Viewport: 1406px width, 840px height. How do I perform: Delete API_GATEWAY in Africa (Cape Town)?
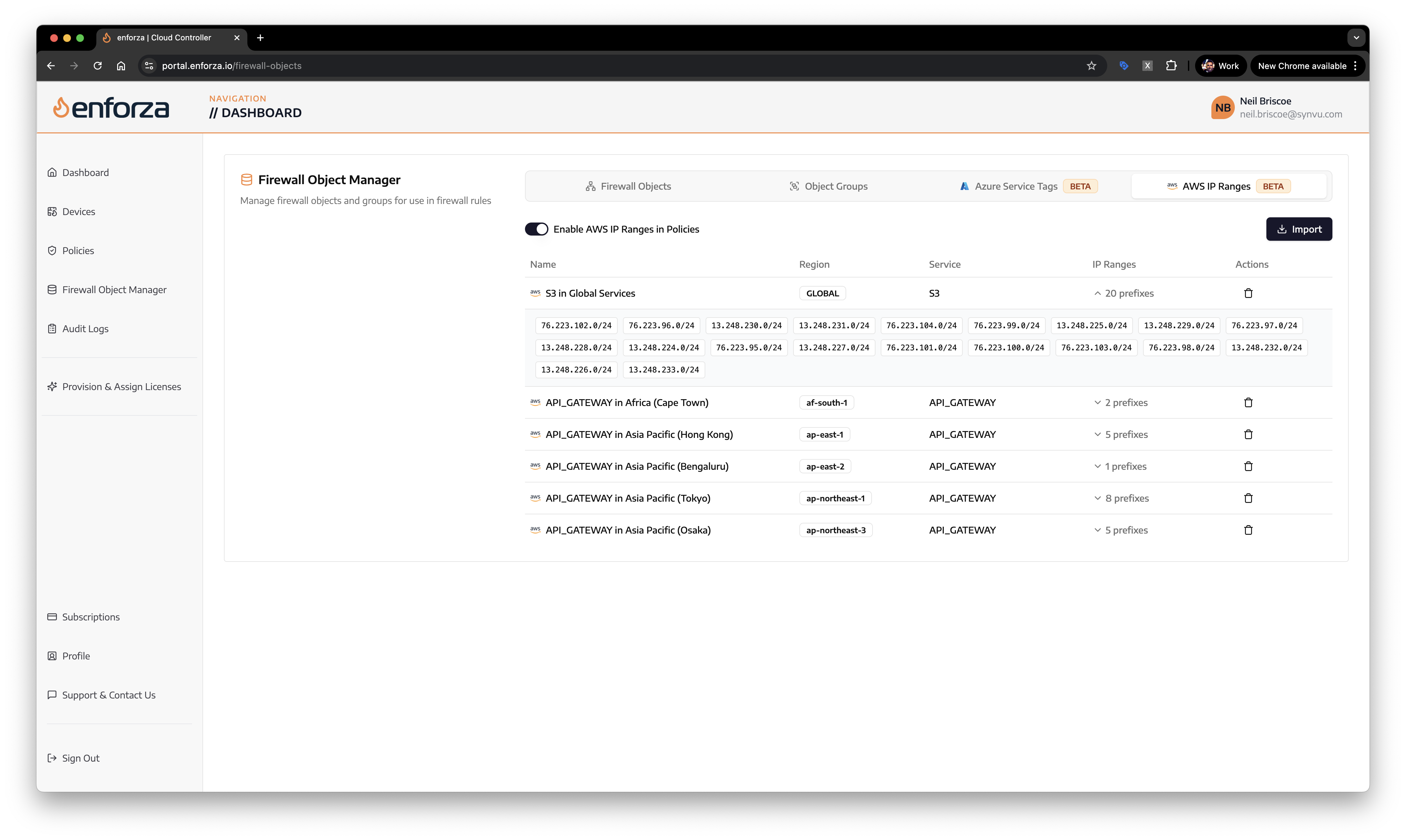click(1248, 402)
